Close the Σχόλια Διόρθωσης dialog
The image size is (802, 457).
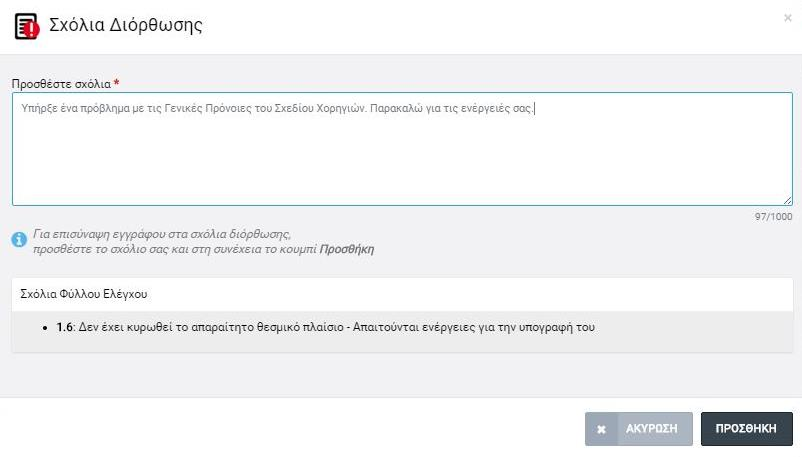pyautogui.click(x=788, y=18)
